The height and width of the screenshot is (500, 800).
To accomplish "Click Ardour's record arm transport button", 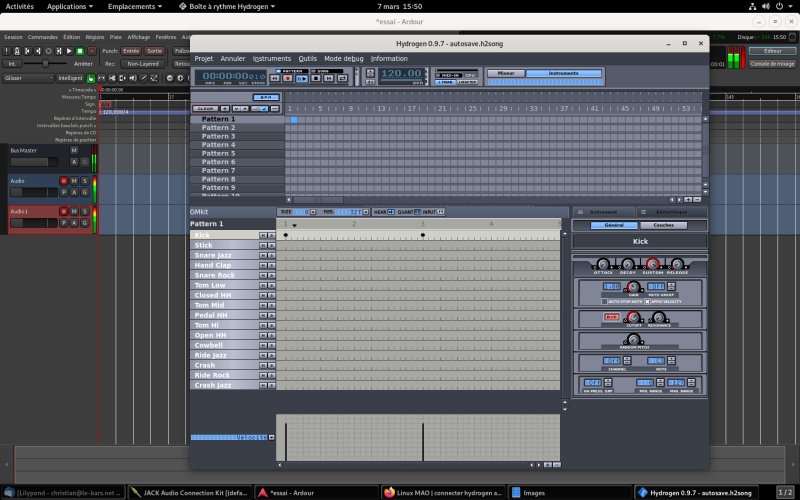I will click(x=92, y=51).
